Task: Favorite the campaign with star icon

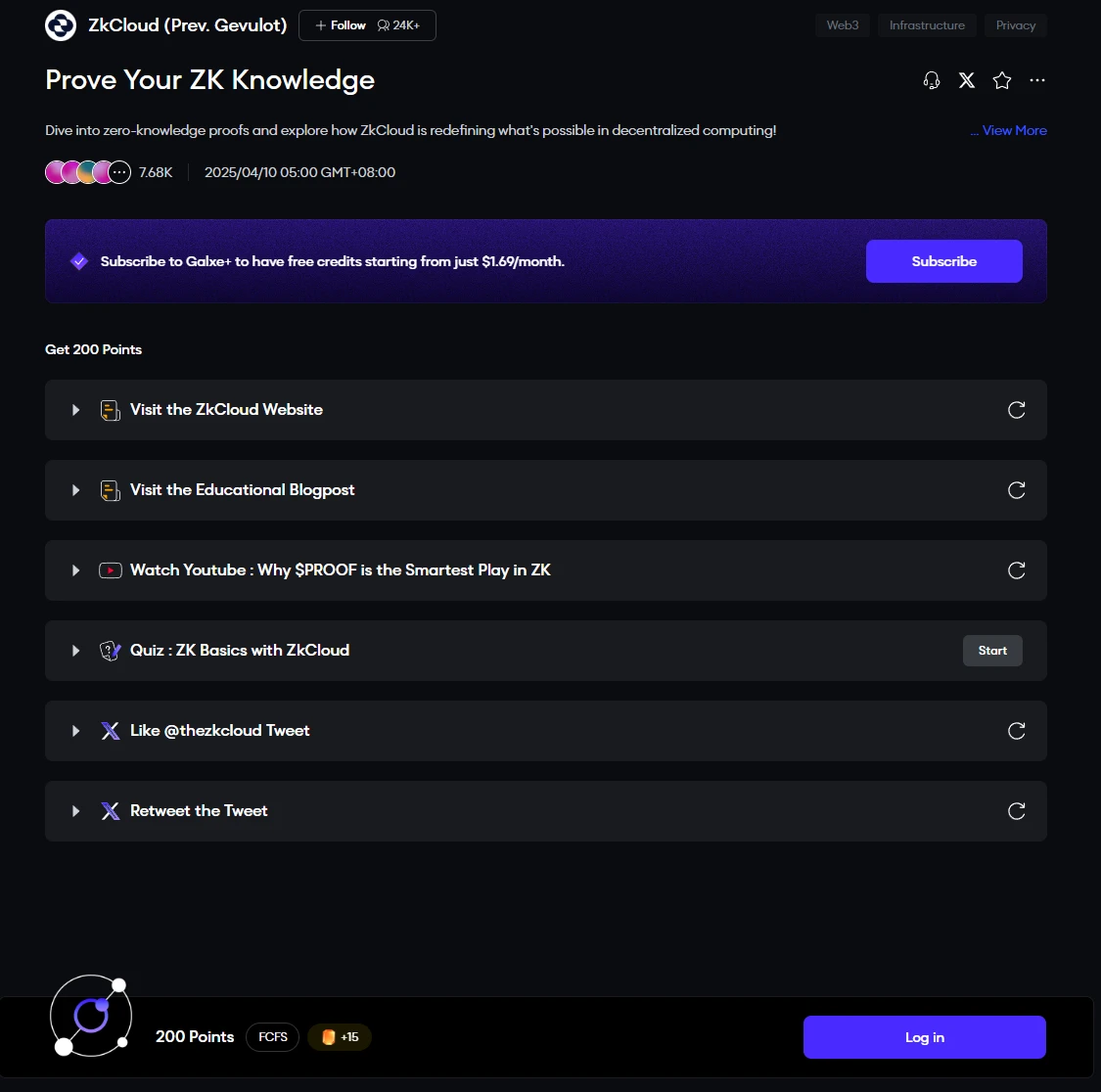Action: [1002, 80]
